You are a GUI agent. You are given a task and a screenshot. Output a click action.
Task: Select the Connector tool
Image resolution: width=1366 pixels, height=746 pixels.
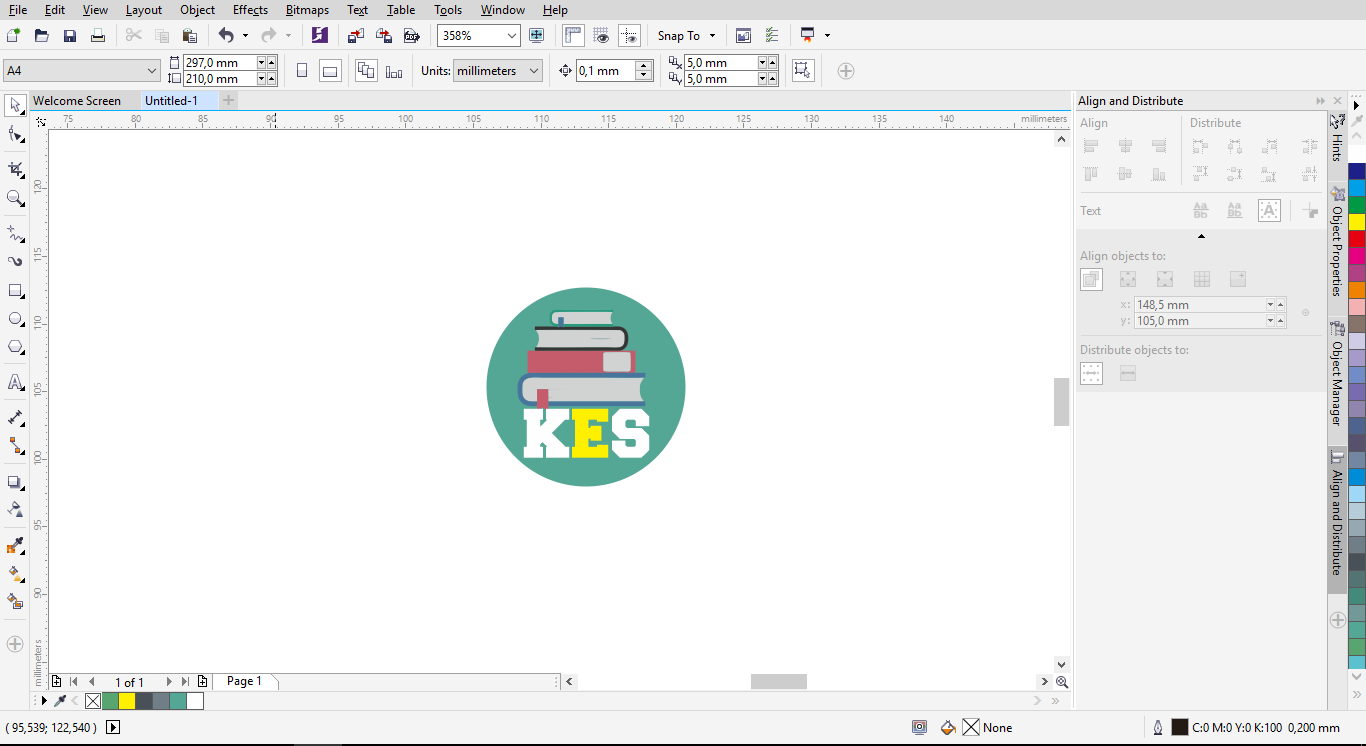(15, 445)
